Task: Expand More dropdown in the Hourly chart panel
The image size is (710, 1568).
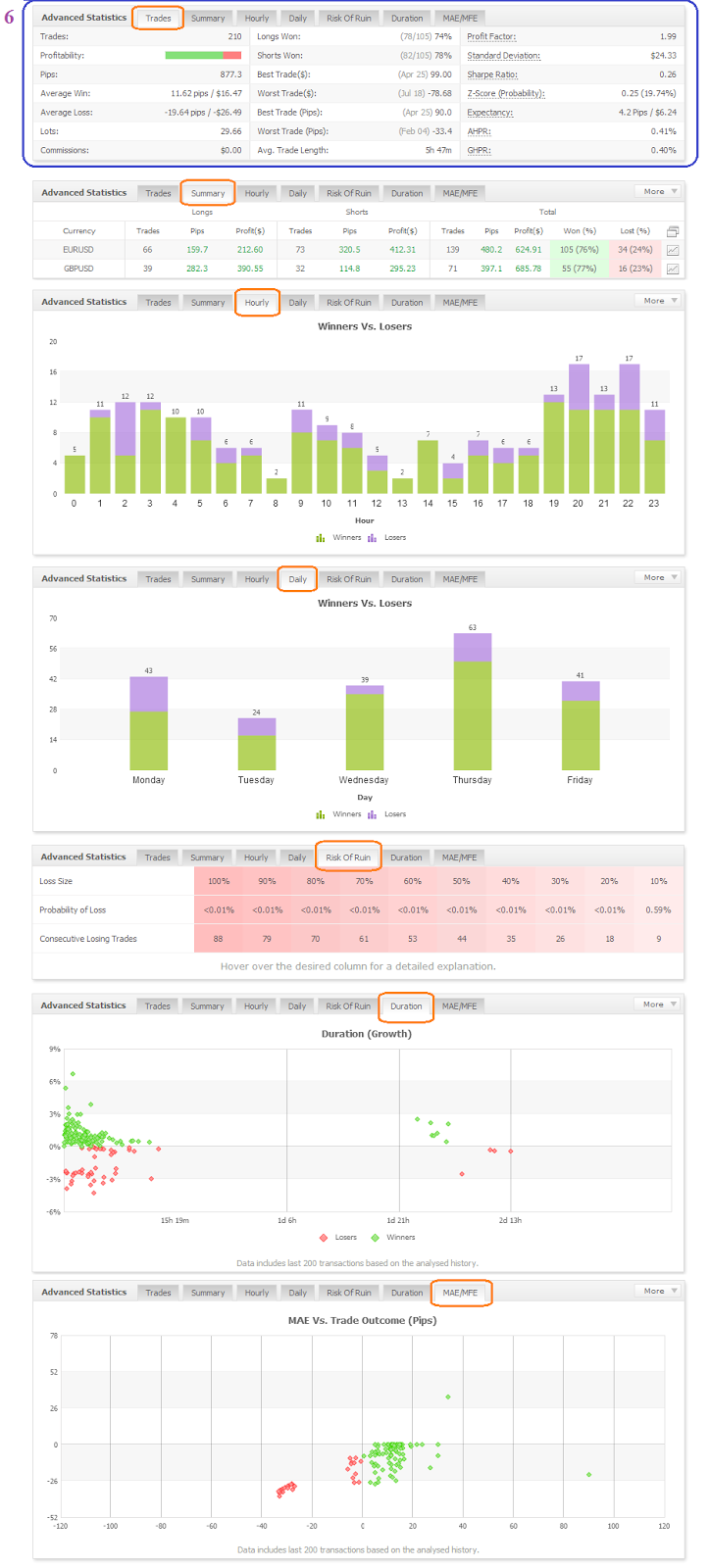Action: [659, 301]
